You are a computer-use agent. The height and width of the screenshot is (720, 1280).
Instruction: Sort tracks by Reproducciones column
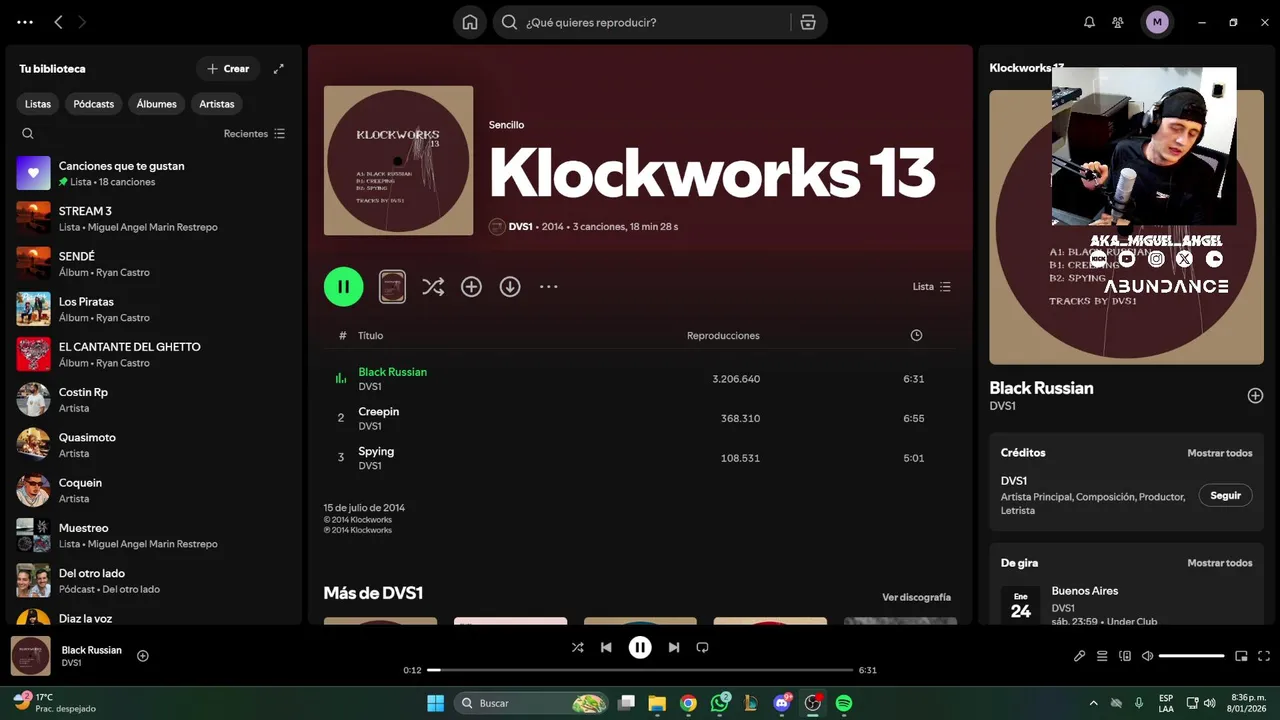[723, 336]
